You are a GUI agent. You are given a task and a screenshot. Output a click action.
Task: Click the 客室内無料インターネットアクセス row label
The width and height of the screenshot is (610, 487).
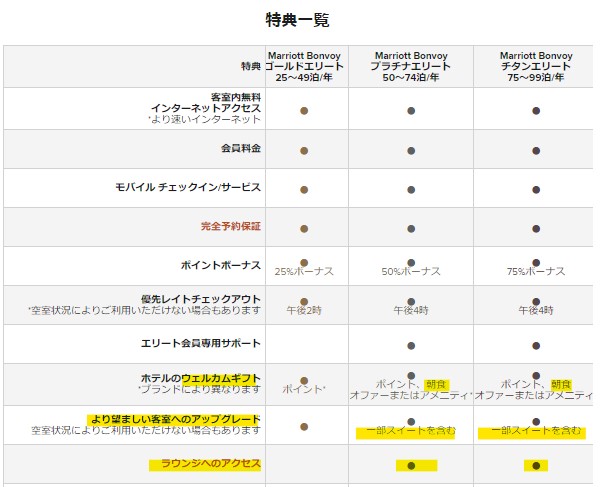click(x=206, y=102)
